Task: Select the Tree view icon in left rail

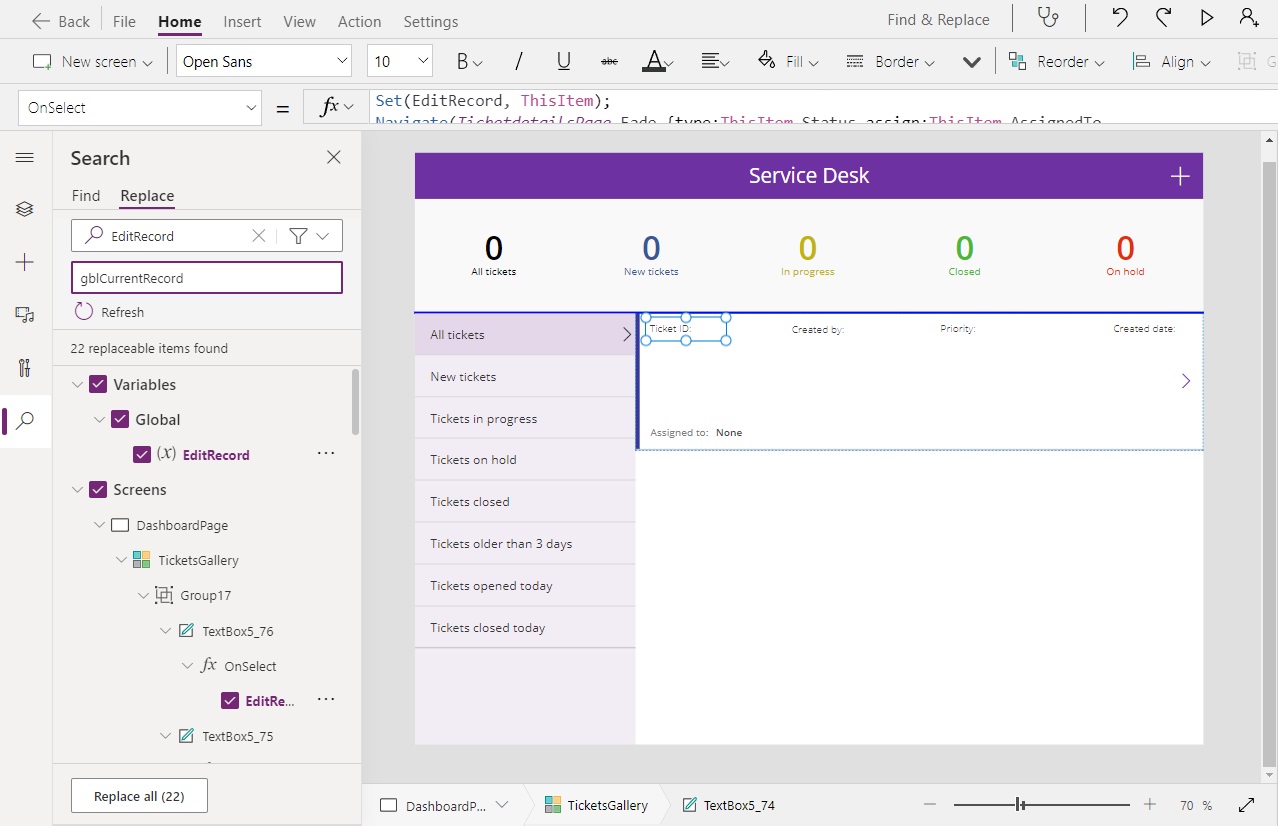Action: click(x=24, y=209)
